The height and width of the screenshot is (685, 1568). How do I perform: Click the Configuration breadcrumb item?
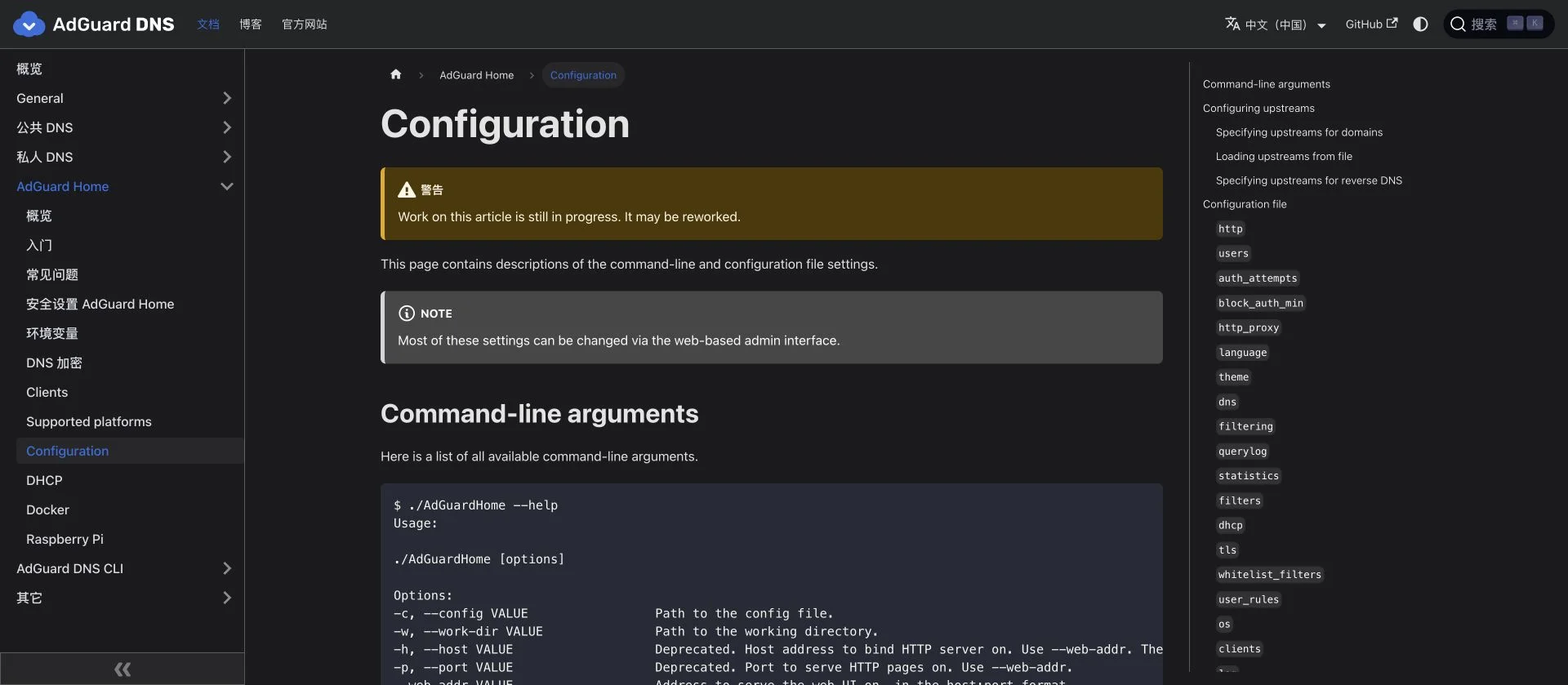pyautogui.click(x=583, y=75)
